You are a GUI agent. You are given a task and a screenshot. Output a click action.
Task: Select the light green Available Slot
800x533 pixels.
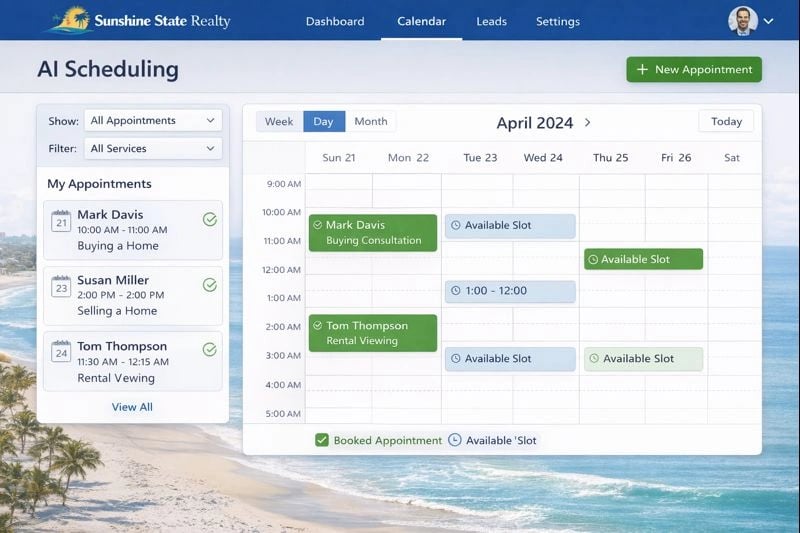point(643,359)
